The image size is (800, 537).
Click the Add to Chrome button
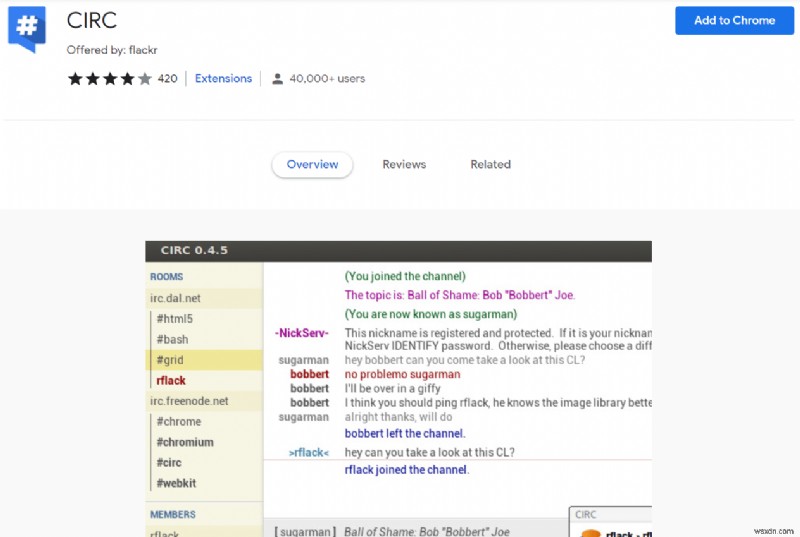coord(734,20)
